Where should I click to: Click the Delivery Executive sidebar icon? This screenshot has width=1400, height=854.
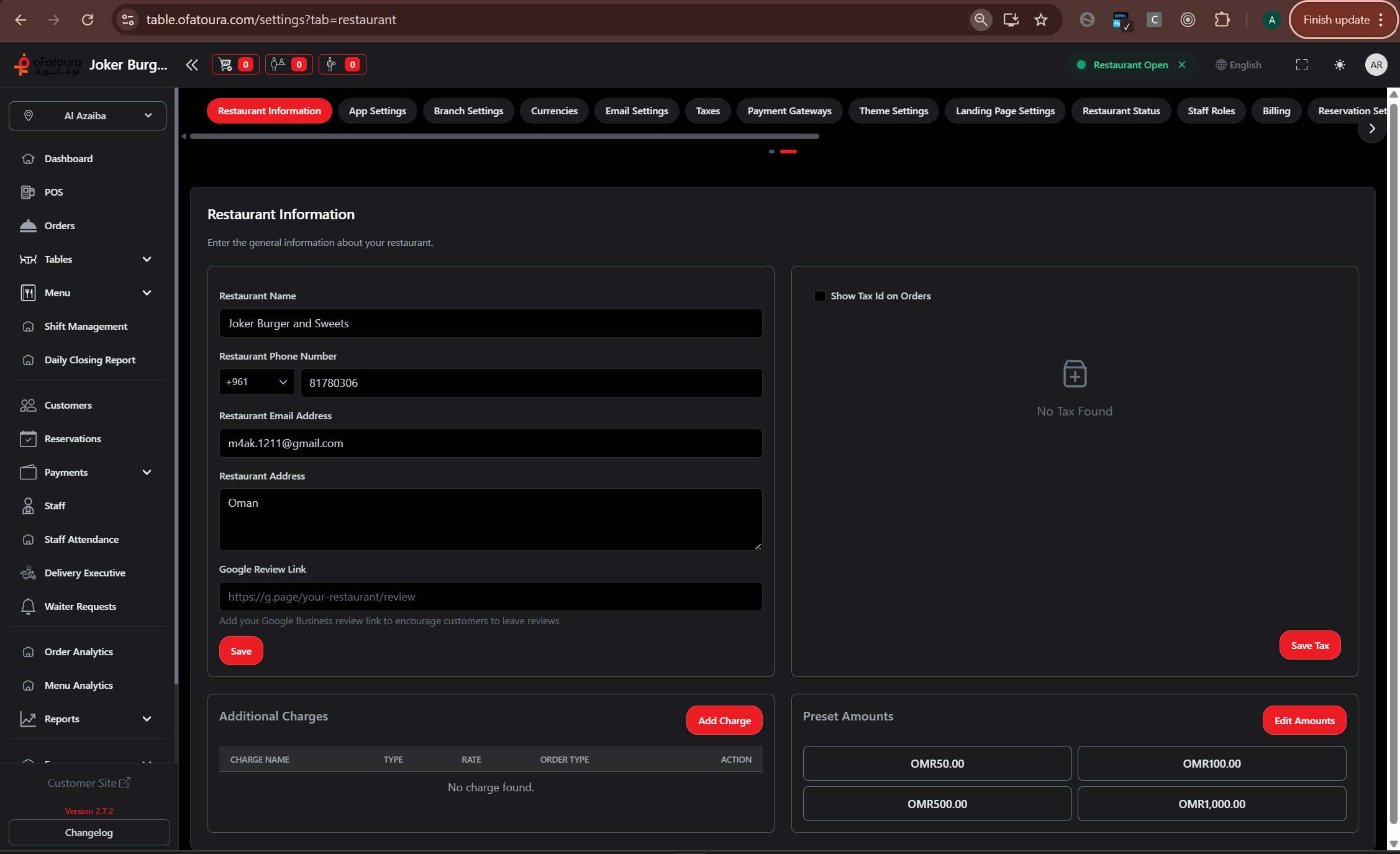pyautogui.click(x=29, y=573)
